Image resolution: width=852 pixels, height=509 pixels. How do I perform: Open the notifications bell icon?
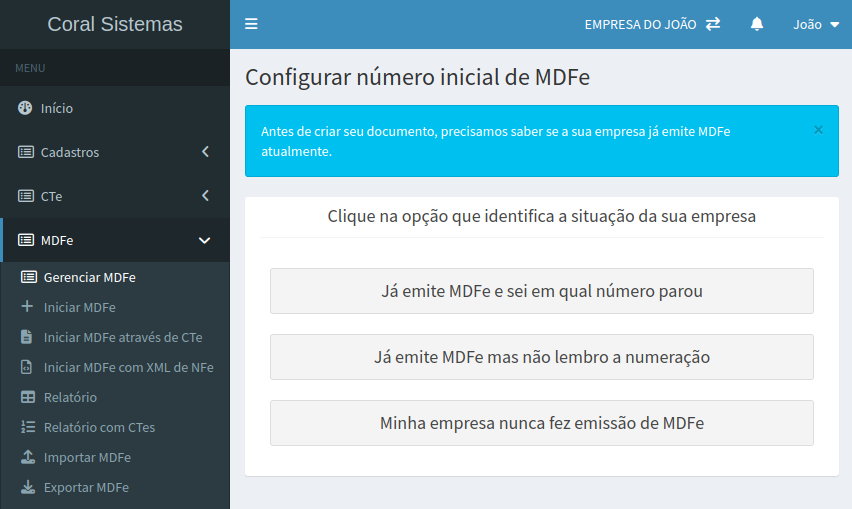pyautogui.click(x=757, y=24)
